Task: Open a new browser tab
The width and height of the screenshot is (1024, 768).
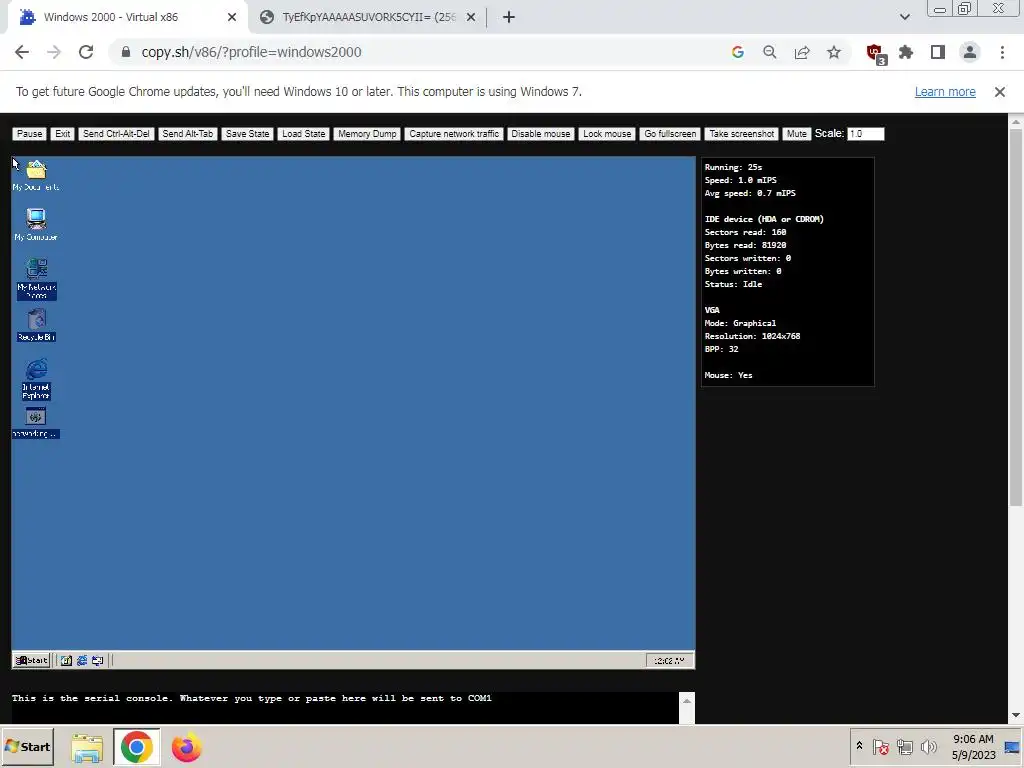Action: point(509,17)
